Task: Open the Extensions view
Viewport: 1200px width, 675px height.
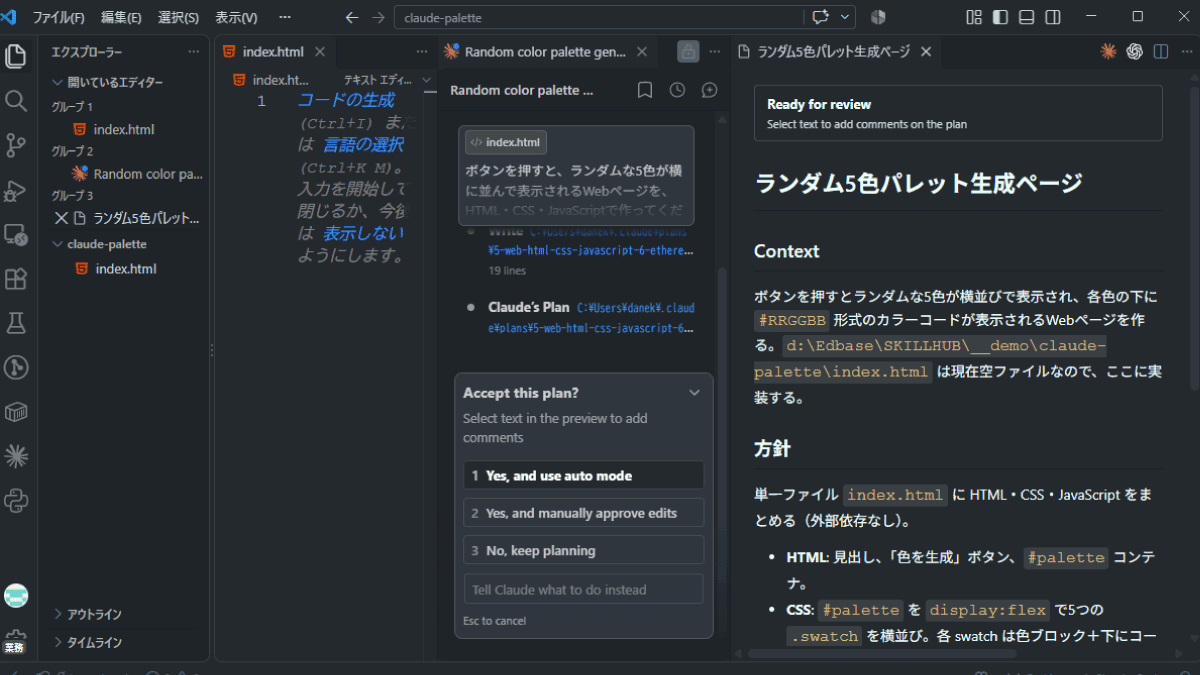Action: [16, 279]
